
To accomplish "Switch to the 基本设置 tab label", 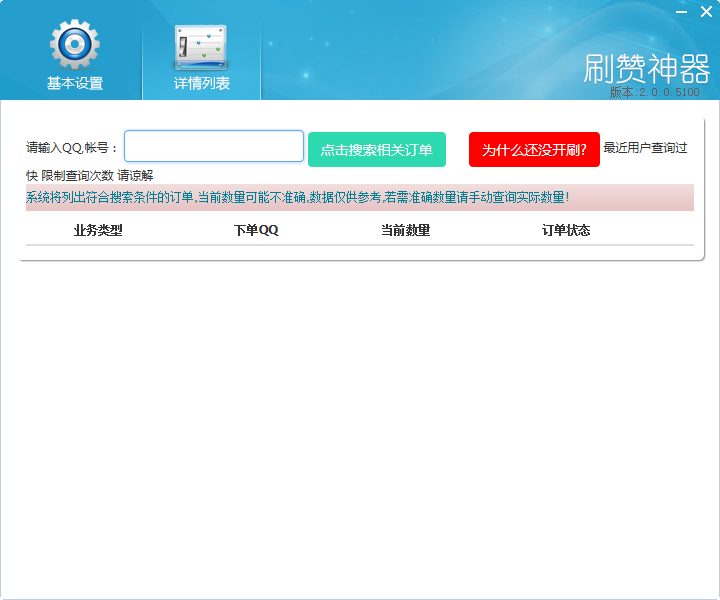I will pyautogui.click(x=75, y=83).
